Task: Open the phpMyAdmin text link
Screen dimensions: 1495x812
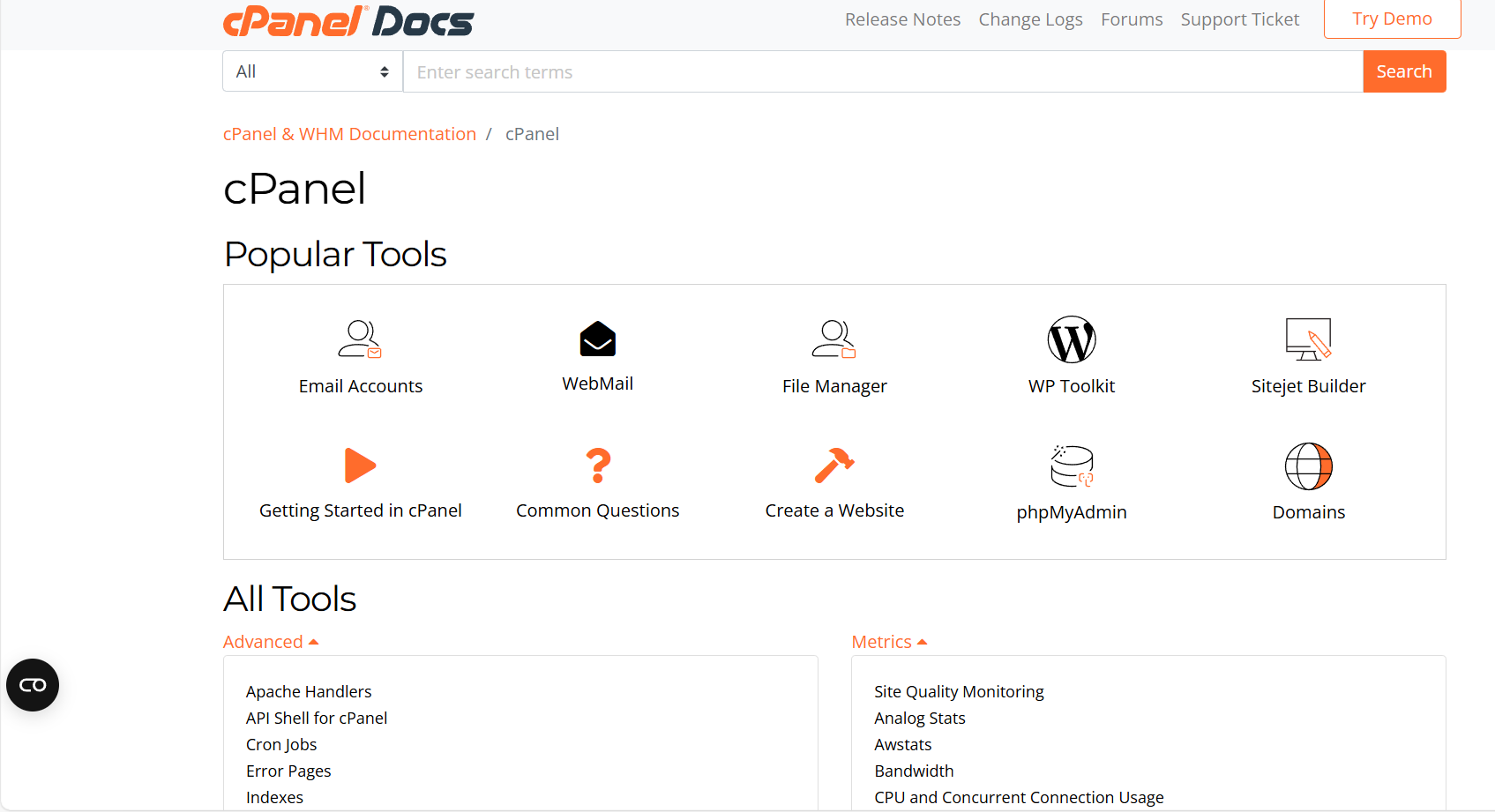Action: pos(1072,512)
